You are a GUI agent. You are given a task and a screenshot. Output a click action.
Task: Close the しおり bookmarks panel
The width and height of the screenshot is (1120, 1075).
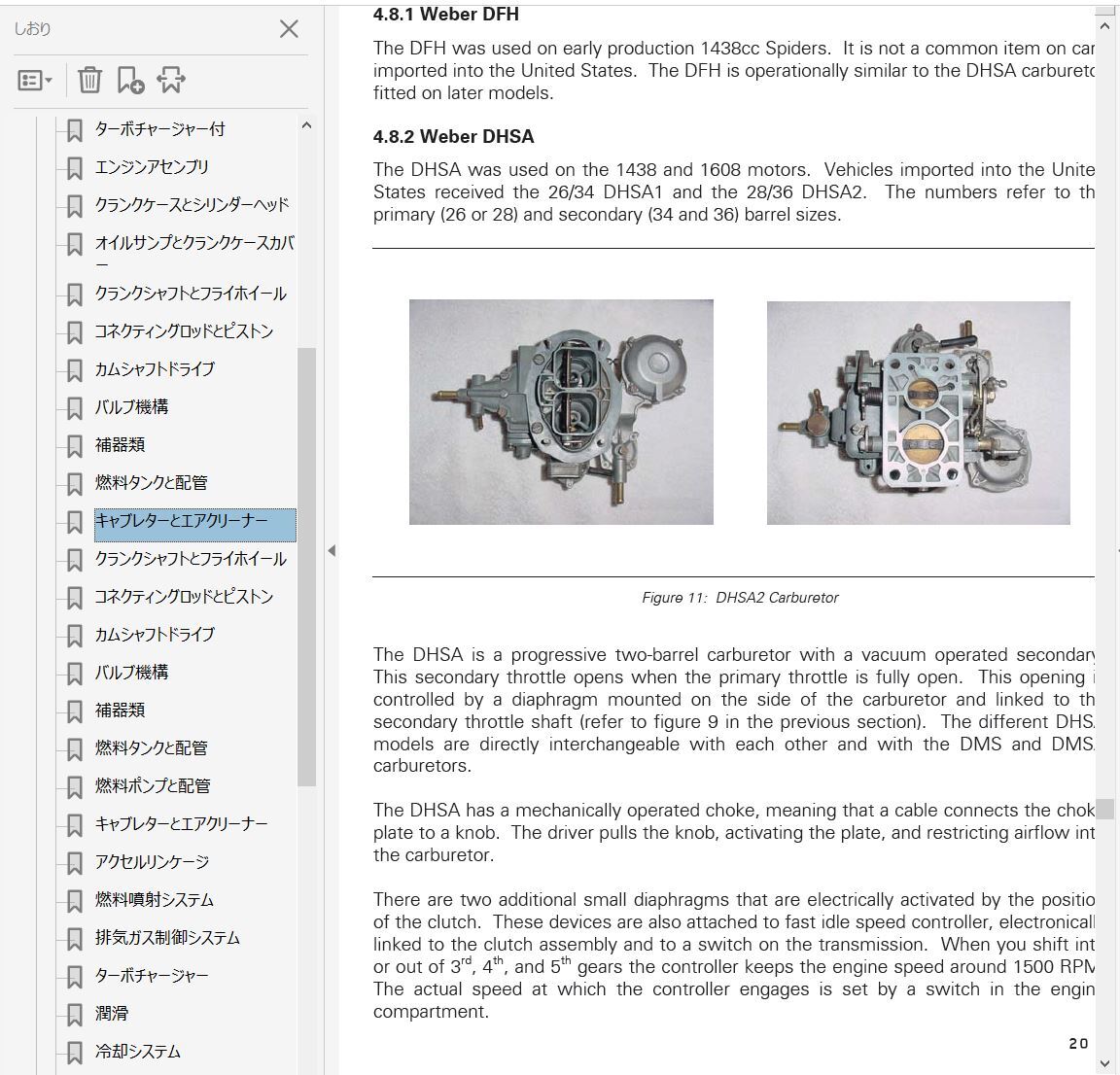coord(289,28)
